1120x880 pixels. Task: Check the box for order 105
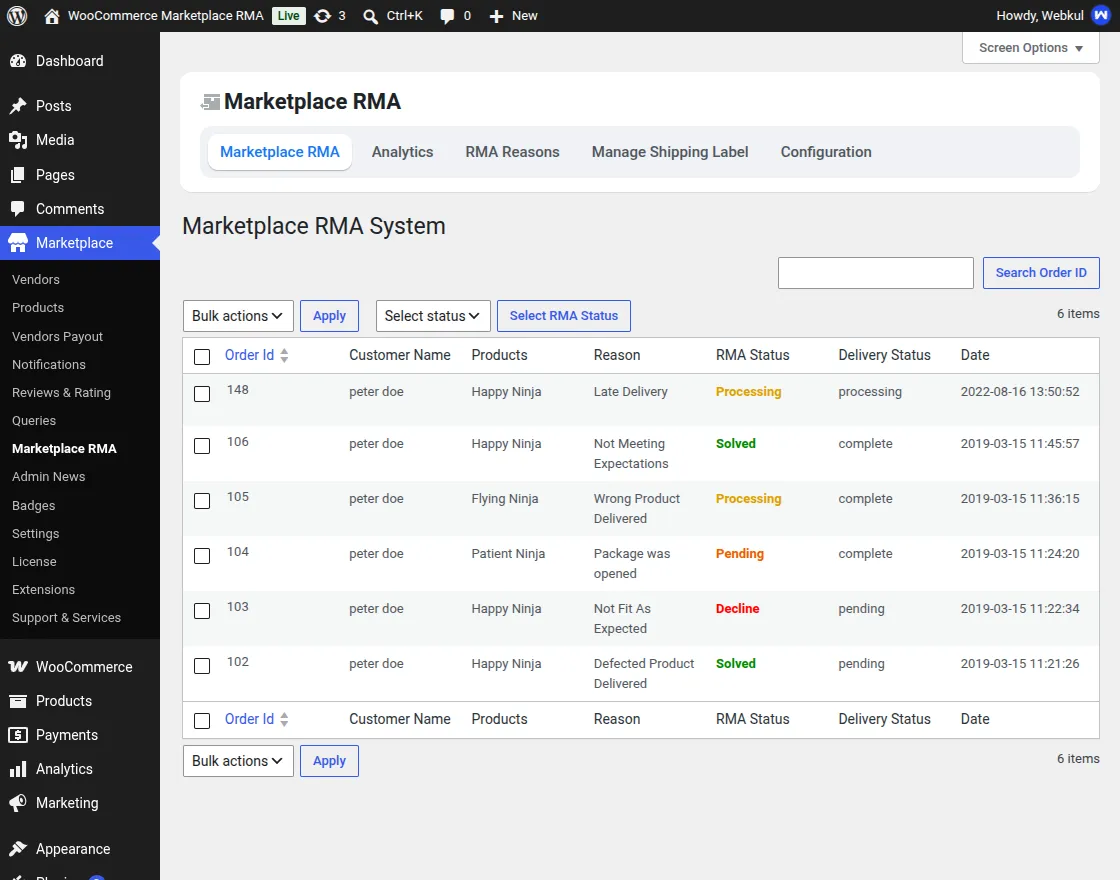tap(202, 501)
